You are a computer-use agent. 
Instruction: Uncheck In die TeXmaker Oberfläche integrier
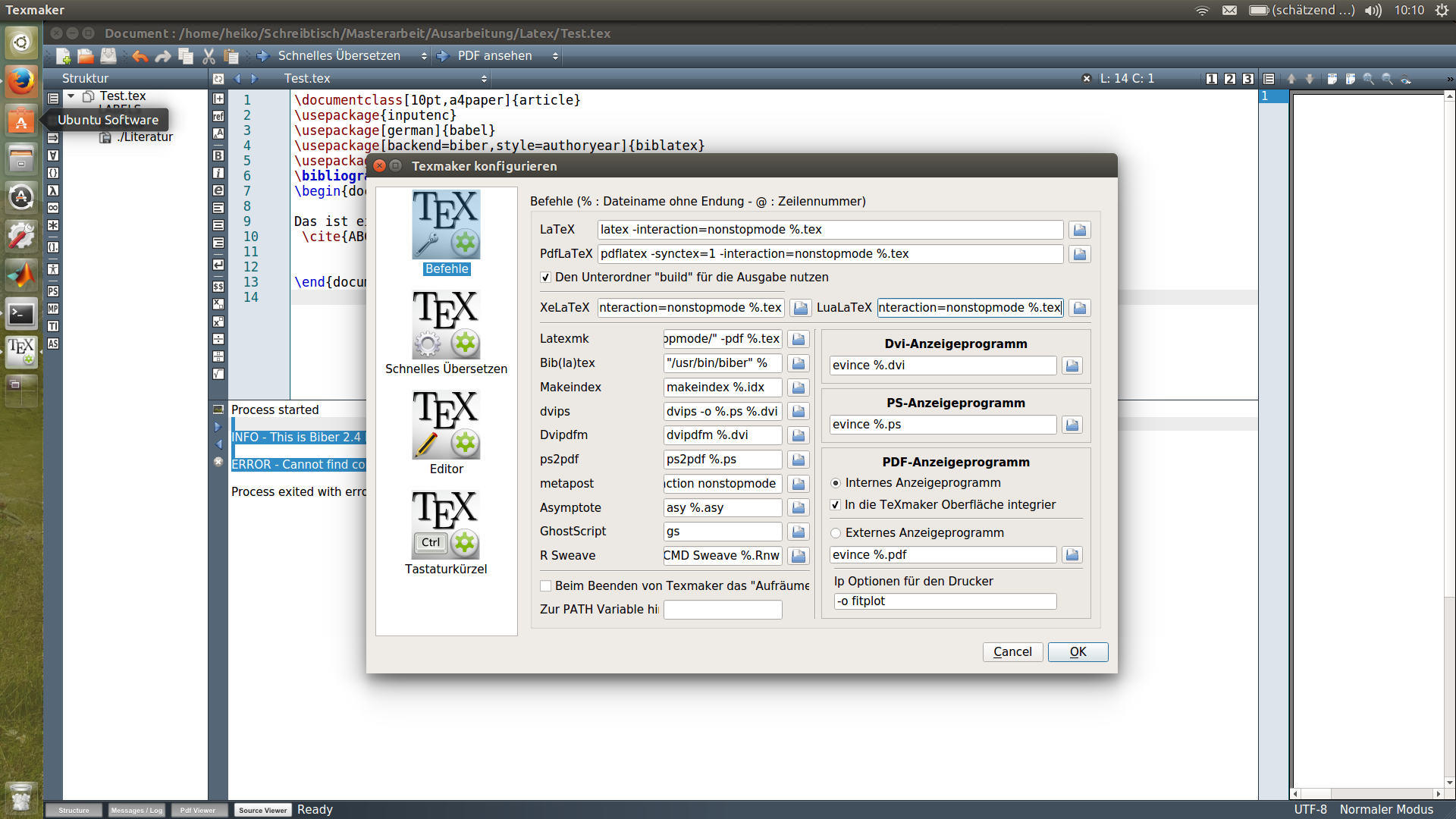(x=836, y=505)
